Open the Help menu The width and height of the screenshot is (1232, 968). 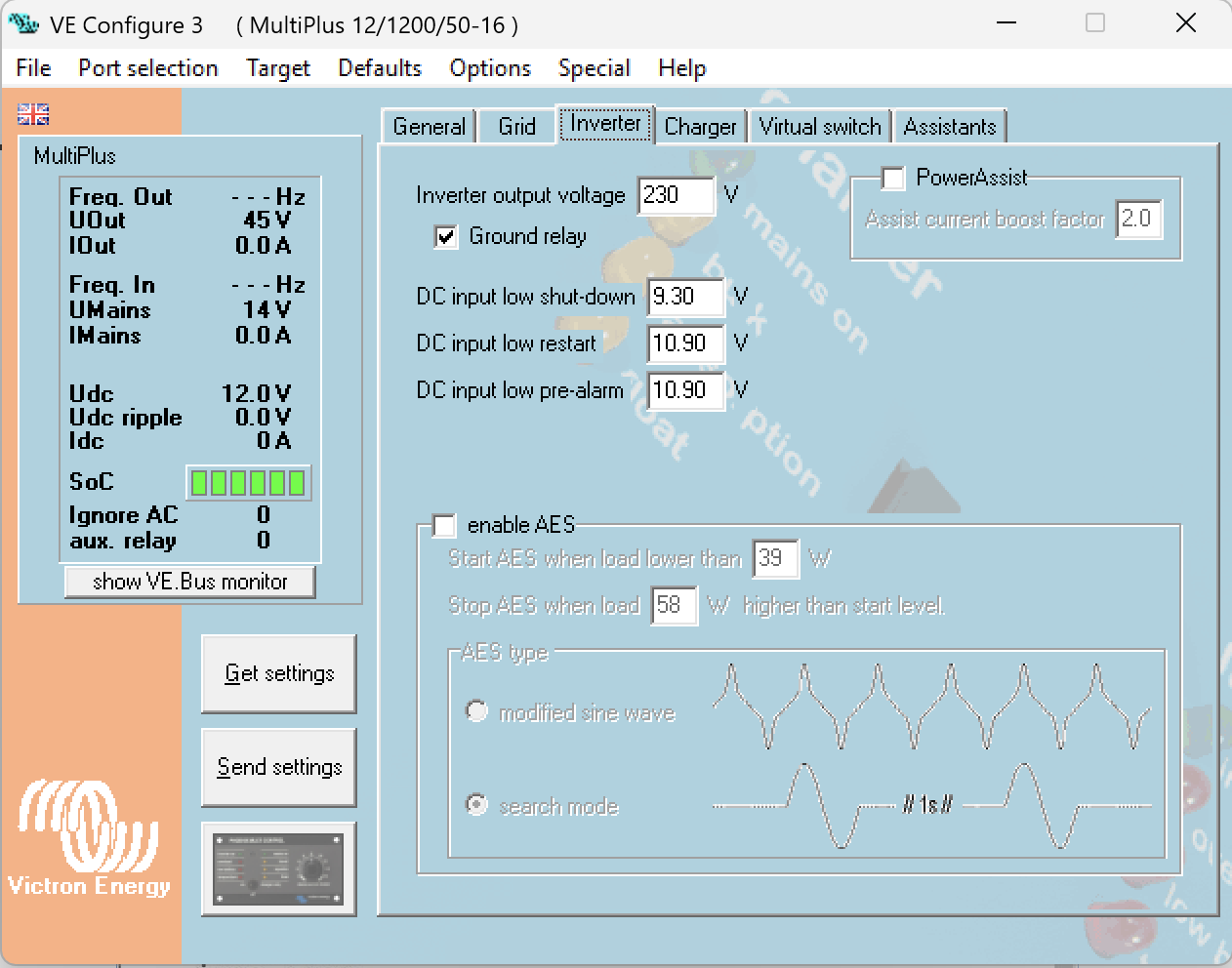681,68
